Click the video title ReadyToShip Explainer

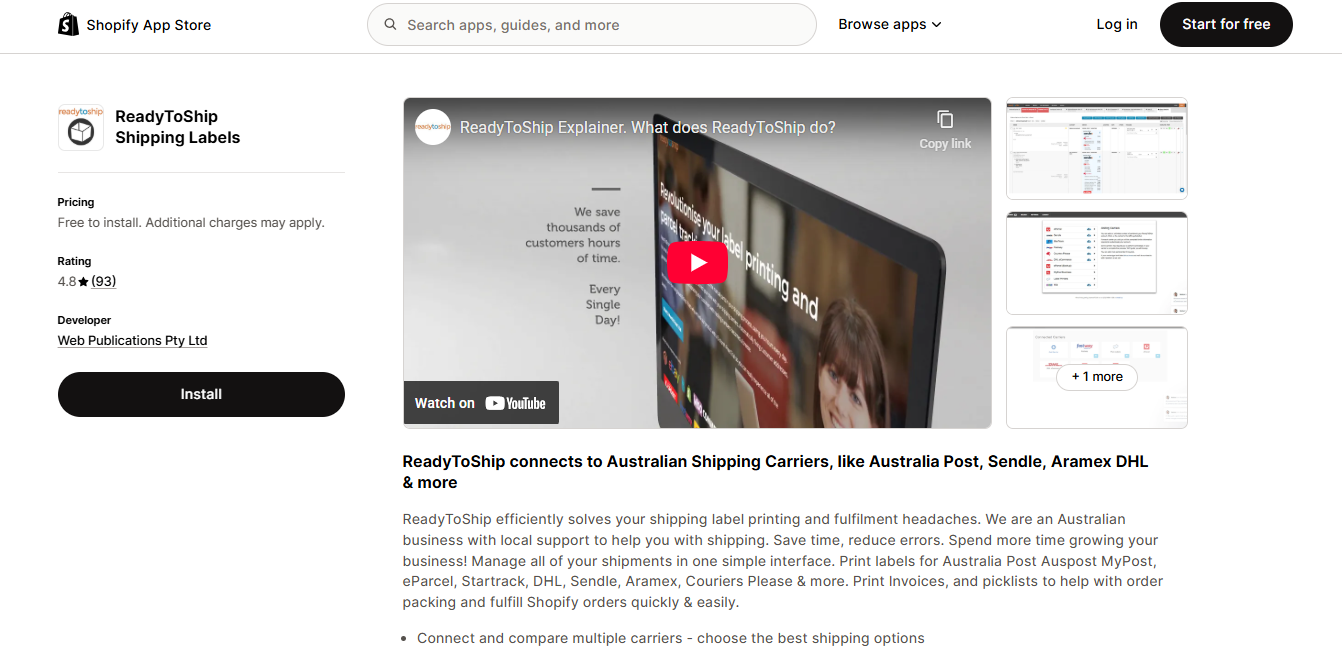click(x=646, y=127)
